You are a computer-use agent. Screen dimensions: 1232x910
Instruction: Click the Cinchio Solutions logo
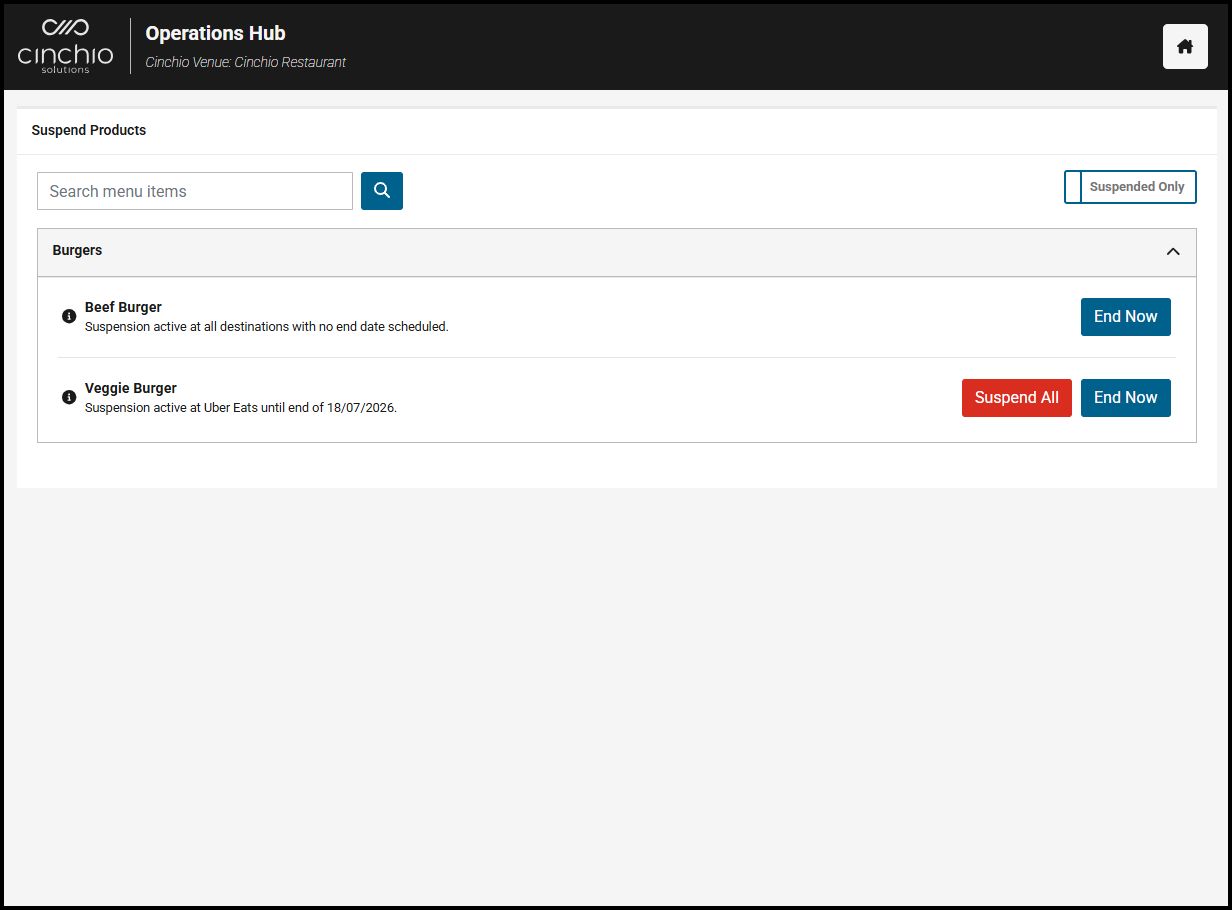pyautogui.click(x=66, y=46)
